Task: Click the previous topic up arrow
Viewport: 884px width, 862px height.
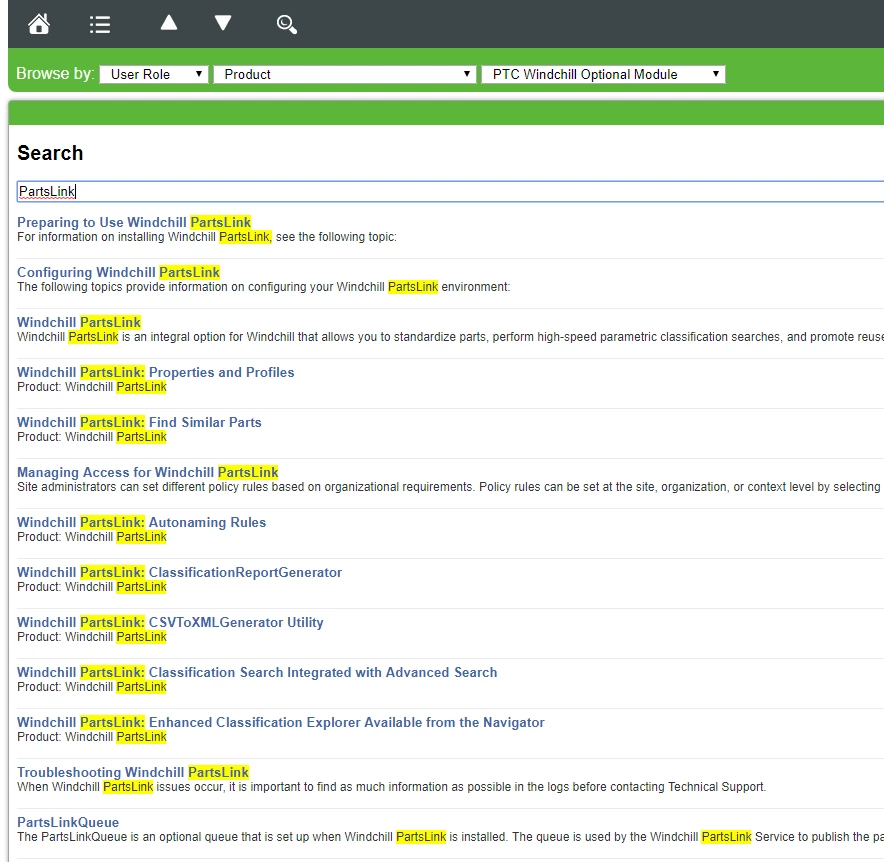Action: (169, 23)
